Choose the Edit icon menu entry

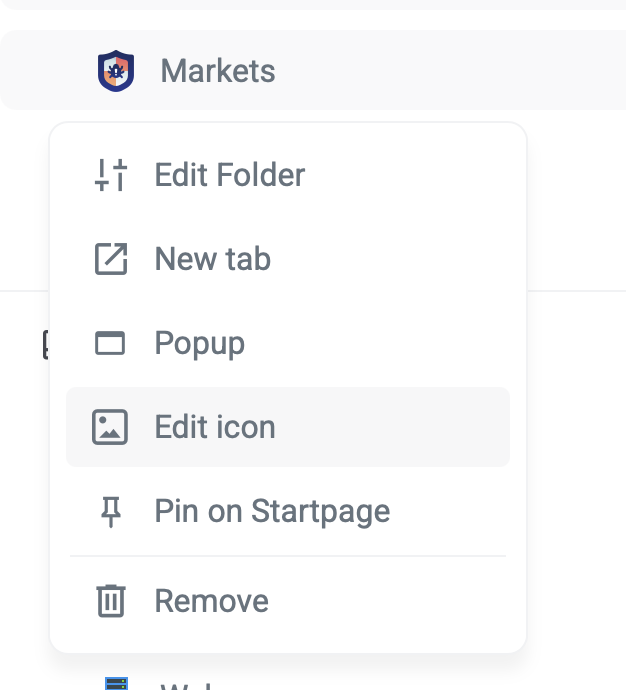(x=215, y=427)
